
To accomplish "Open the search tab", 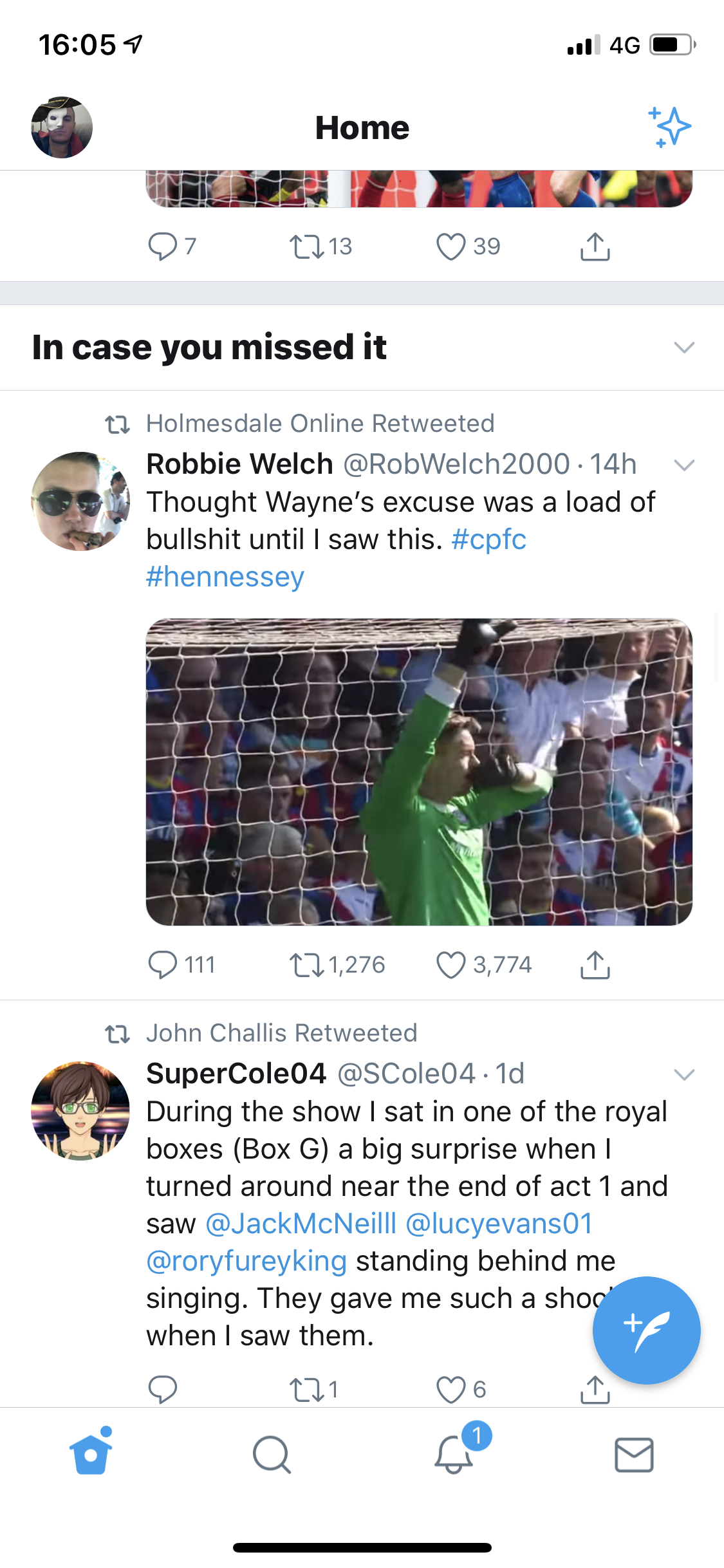I will [x=272, y=1455].
